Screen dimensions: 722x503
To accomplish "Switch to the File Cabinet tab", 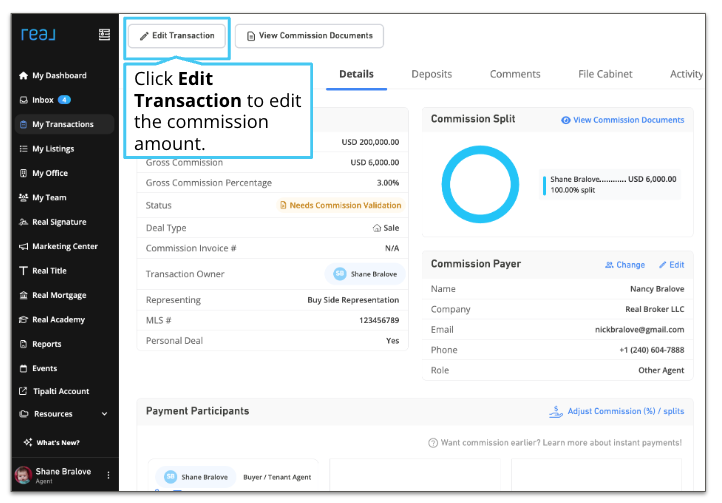I will (604, 74).
